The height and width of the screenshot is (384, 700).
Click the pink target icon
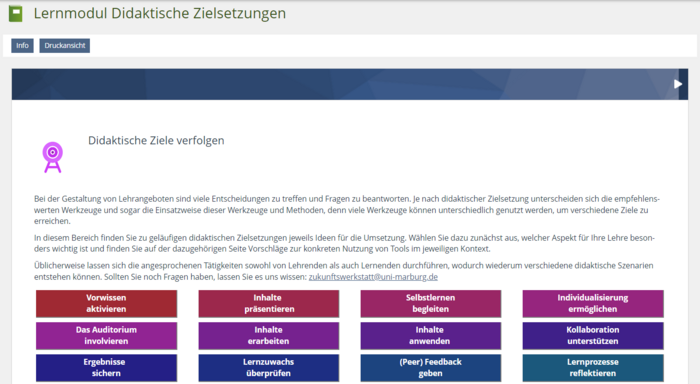click(53, 157)
